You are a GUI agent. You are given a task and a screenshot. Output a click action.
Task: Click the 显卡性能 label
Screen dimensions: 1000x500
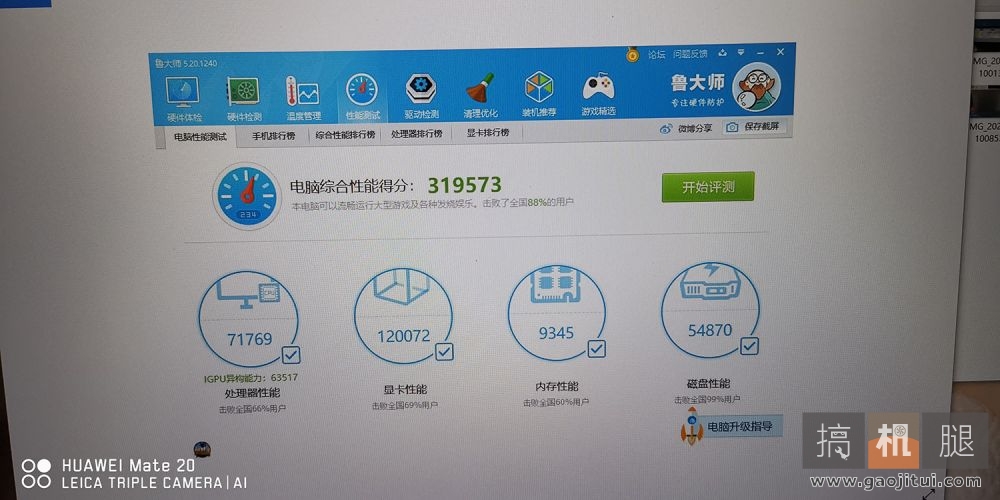[x=405, y=390]
